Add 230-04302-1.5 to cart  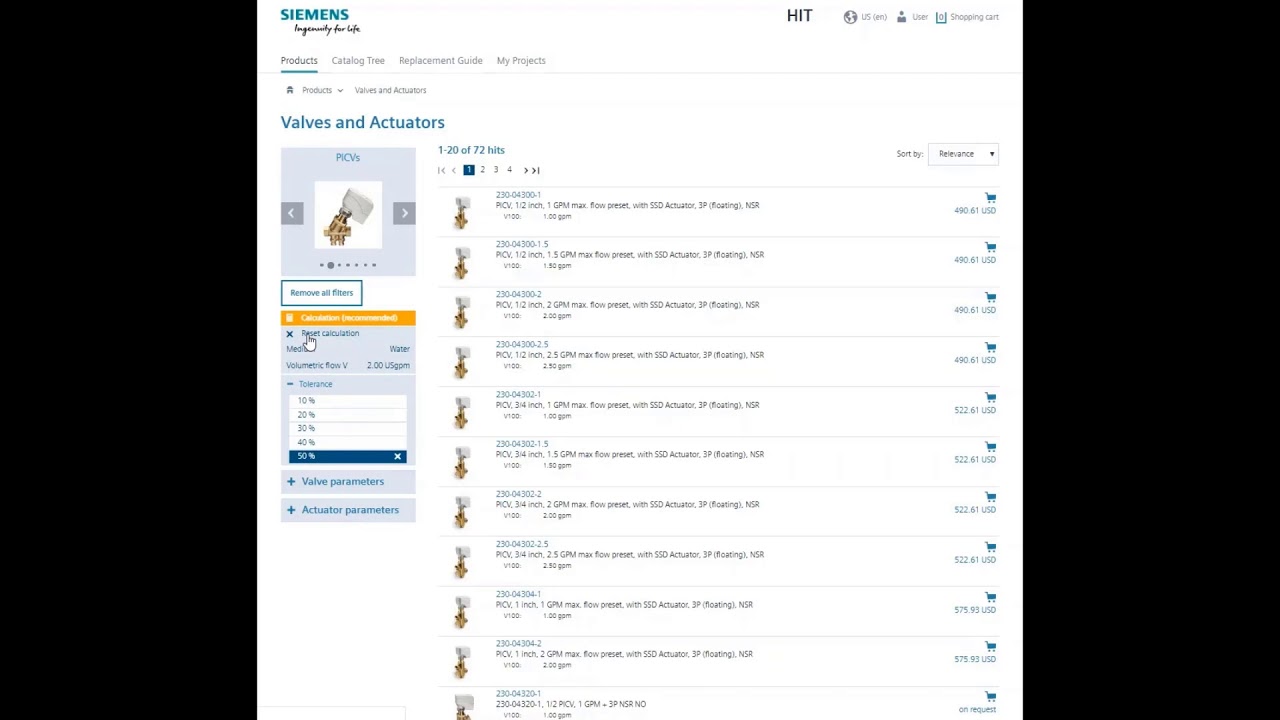point(990,447)
